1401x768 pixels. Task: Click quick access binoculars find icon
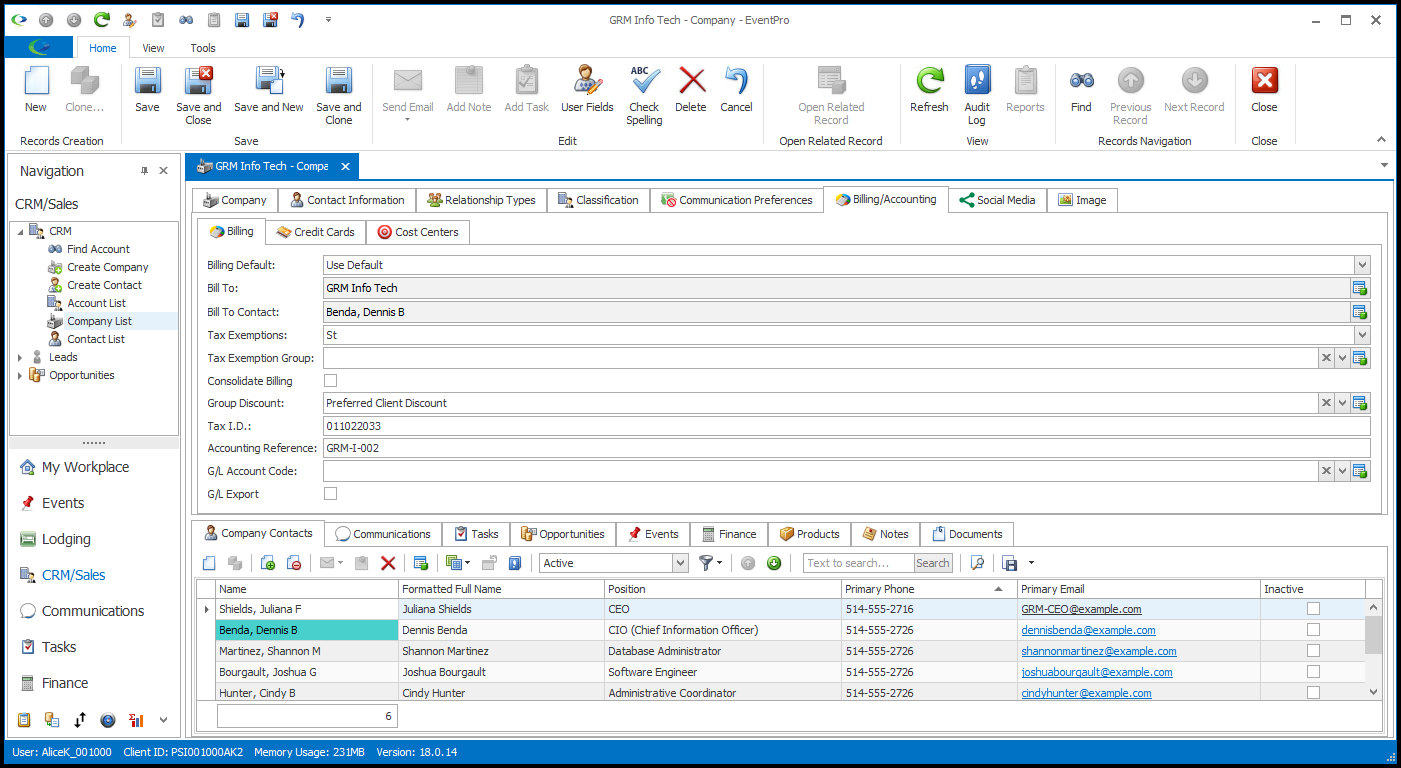pyautogui.click(x=186, y=20)
